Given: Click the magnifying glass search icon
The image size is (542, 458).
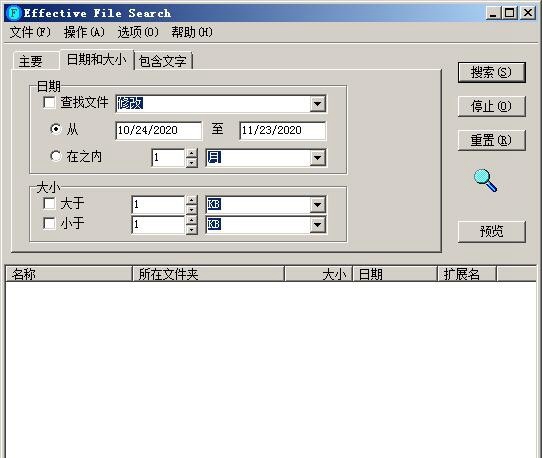Looking at the screenshot, I should click(485, 180).
